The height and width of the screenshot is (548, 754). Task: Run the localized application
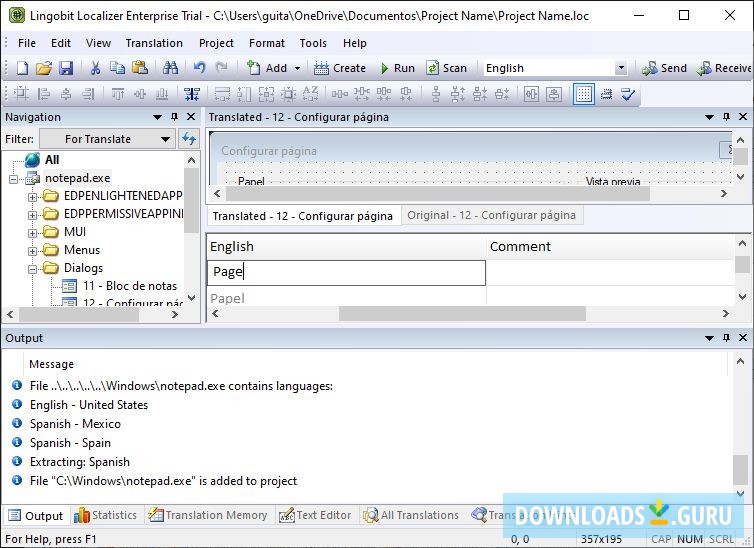(x=398, y=68)
